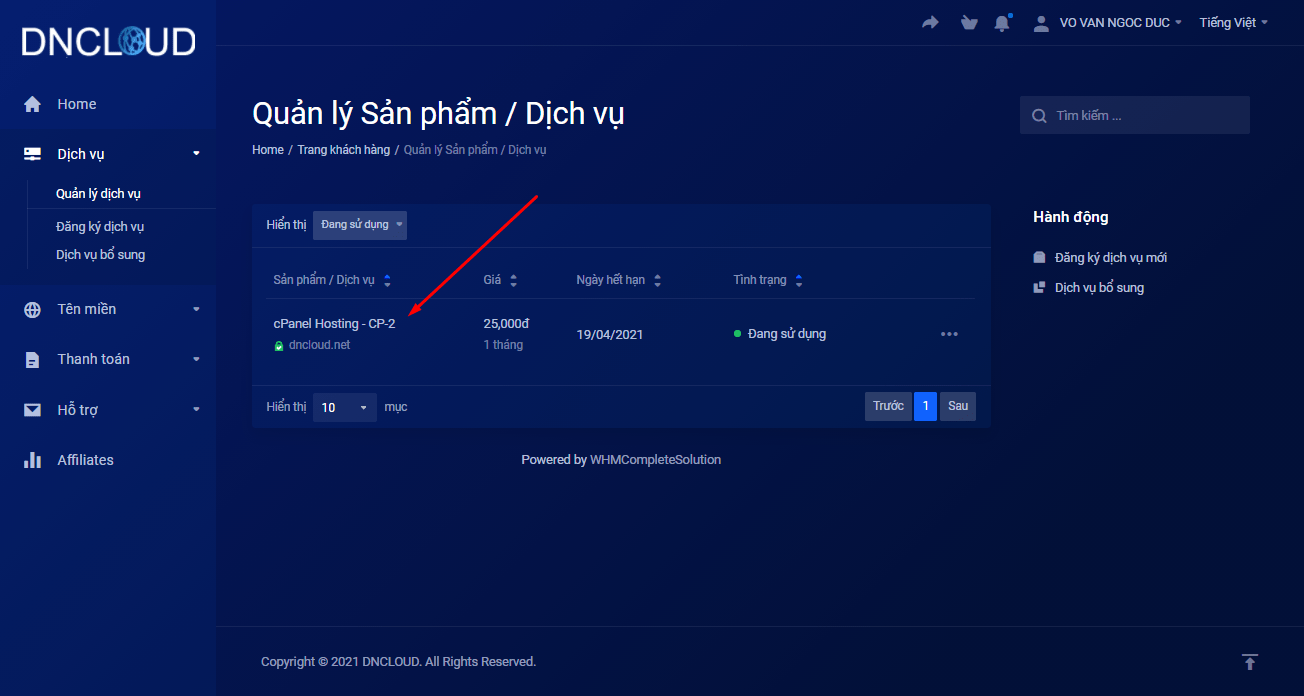Click Đăng ký dịch vụ mới action link
Image resolution: width=1304 pixels, height=696 pixels.
pyautogui.click(x=1110, y=258)
